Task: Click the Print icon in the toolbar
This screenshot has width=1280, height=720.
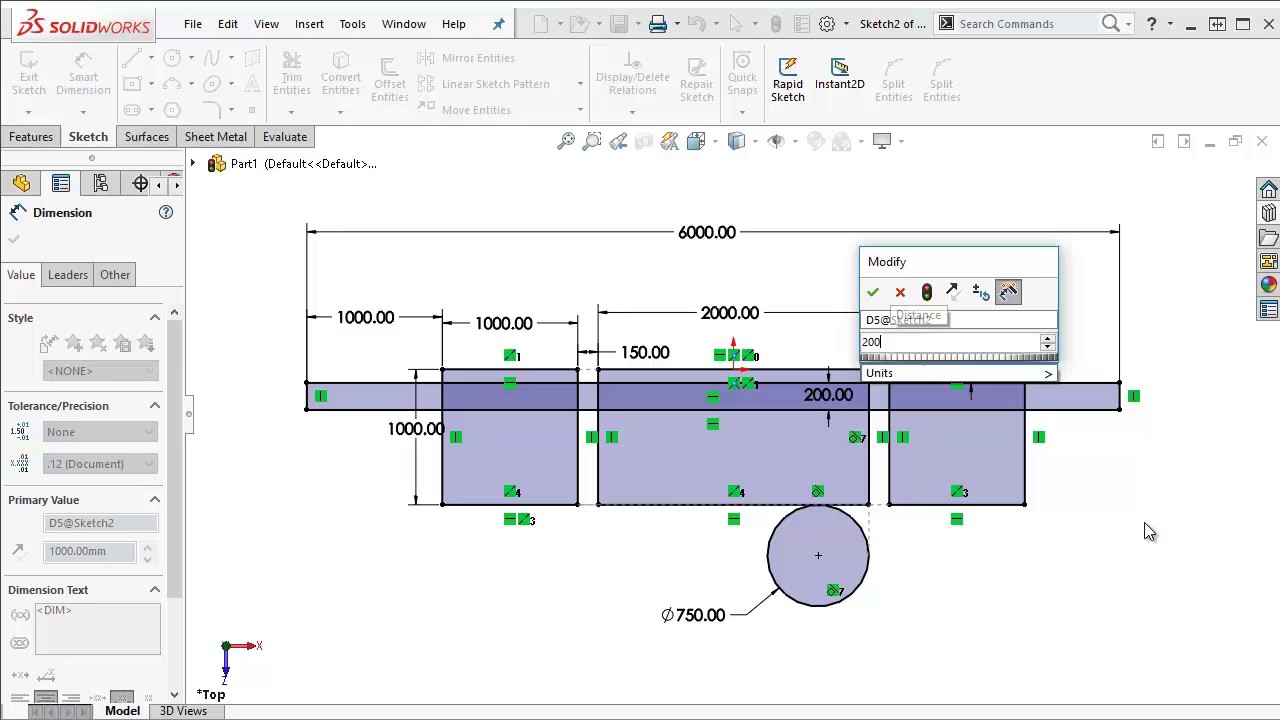Action: [x=658, y=23]
